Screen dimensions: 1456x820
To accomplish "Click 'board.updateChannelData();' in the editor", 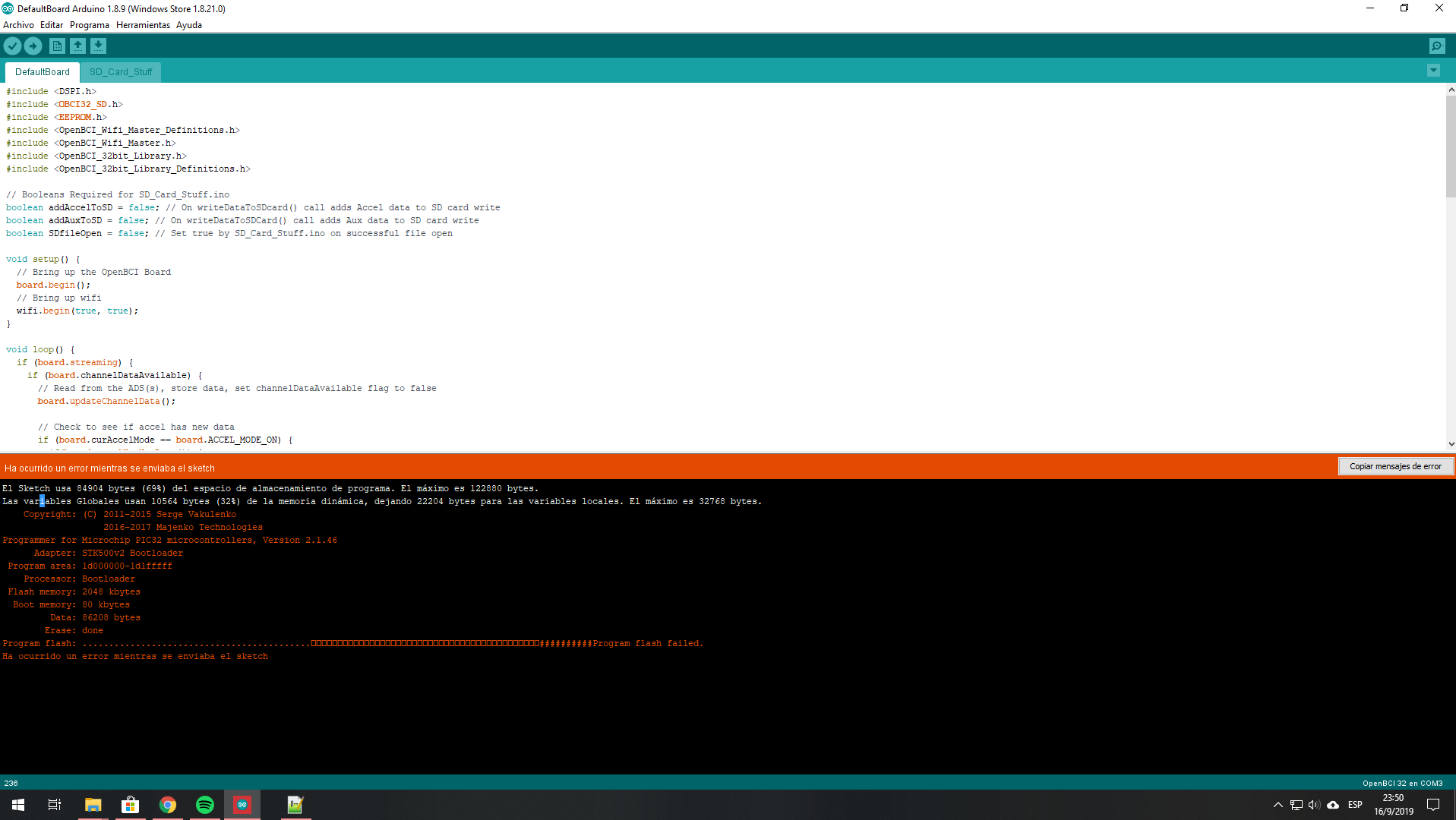I will (x=106, y=402).
